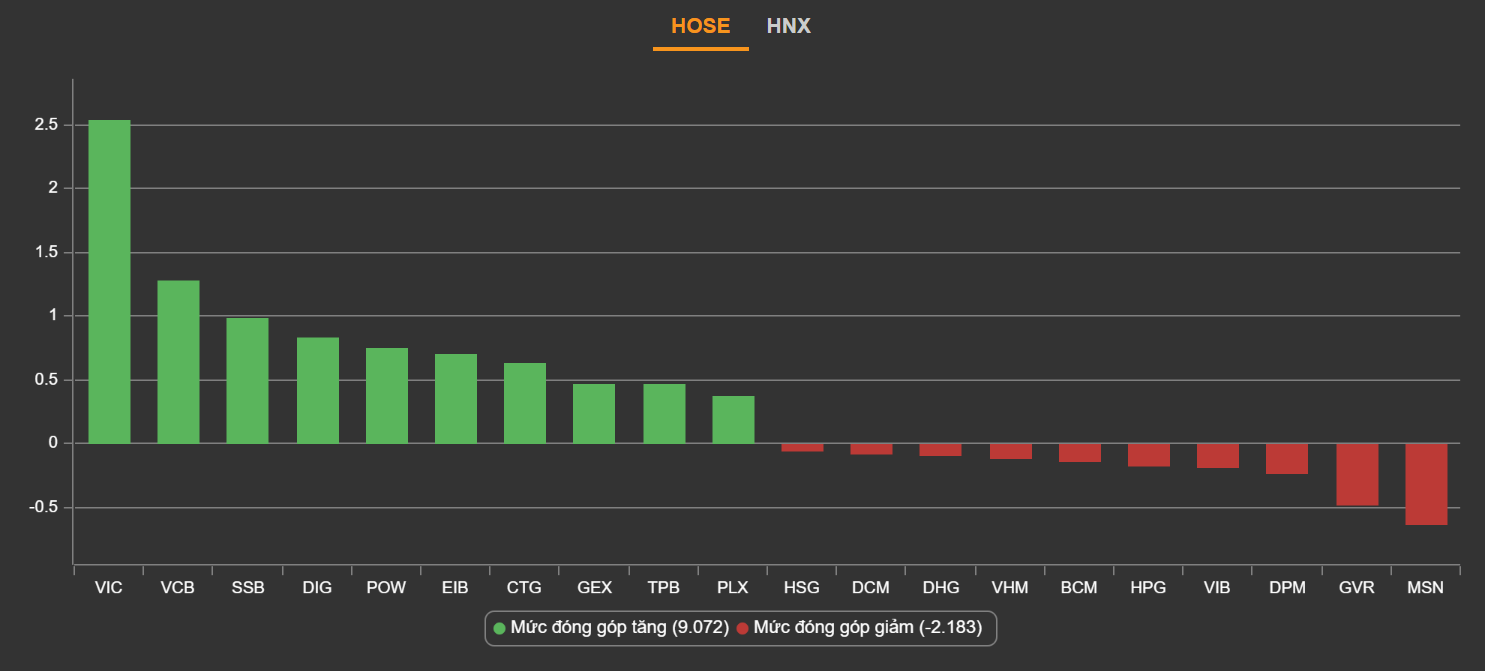Switch to the HNX tab
Viewport: 1485px width, 671px height.
tap(788, 26)
